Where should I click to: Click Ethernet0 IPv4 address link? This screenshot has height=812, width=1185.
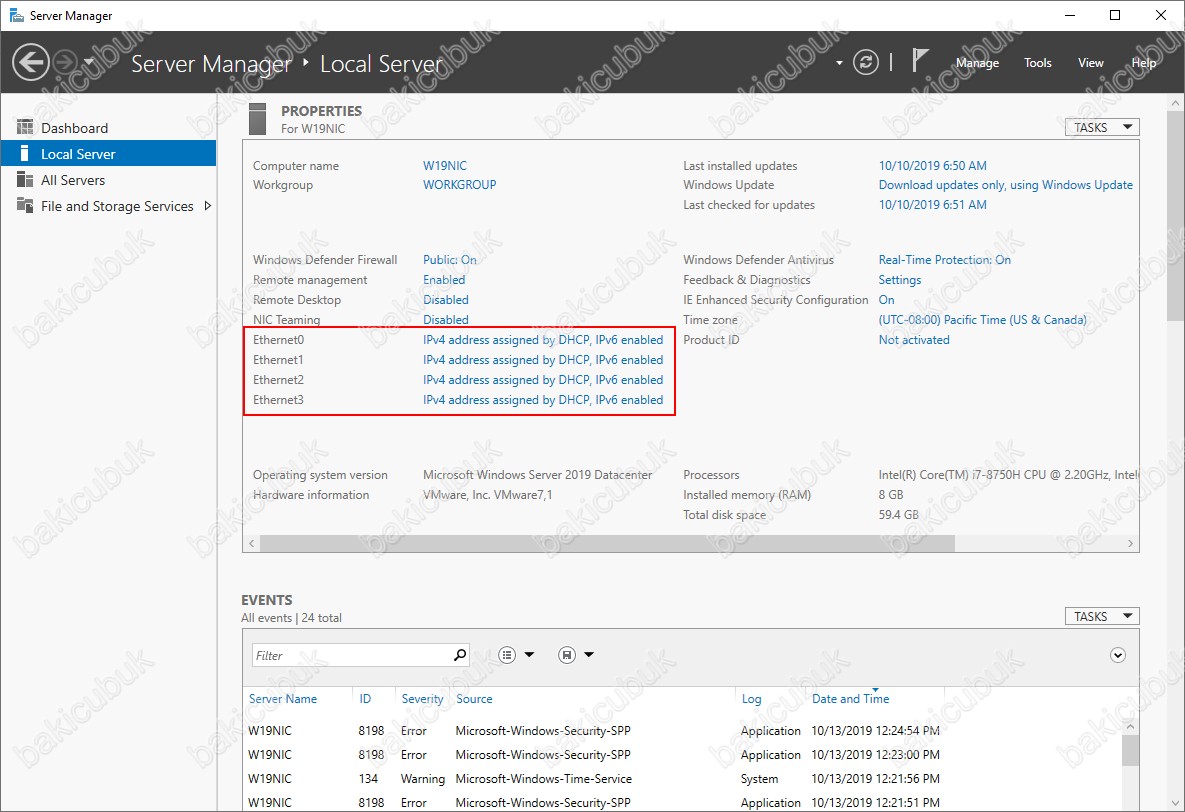[x=543, y=339]
